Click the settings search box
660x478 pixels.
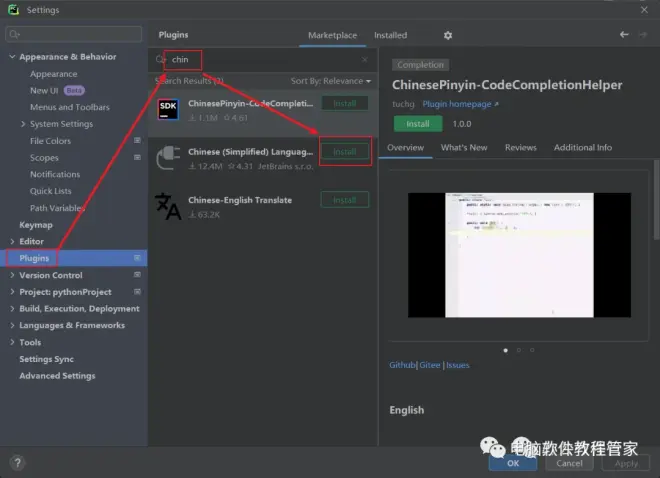74,34
